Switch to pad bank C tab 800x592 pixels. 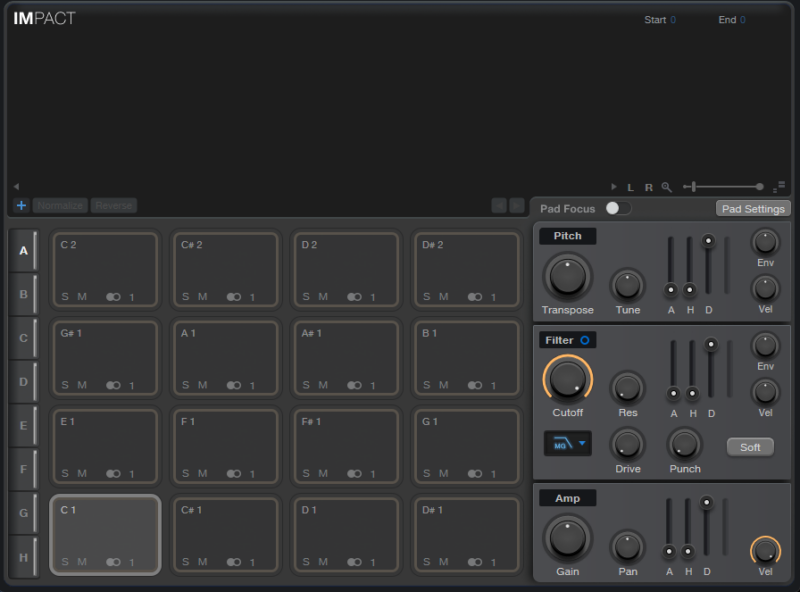tap(23, 338)
